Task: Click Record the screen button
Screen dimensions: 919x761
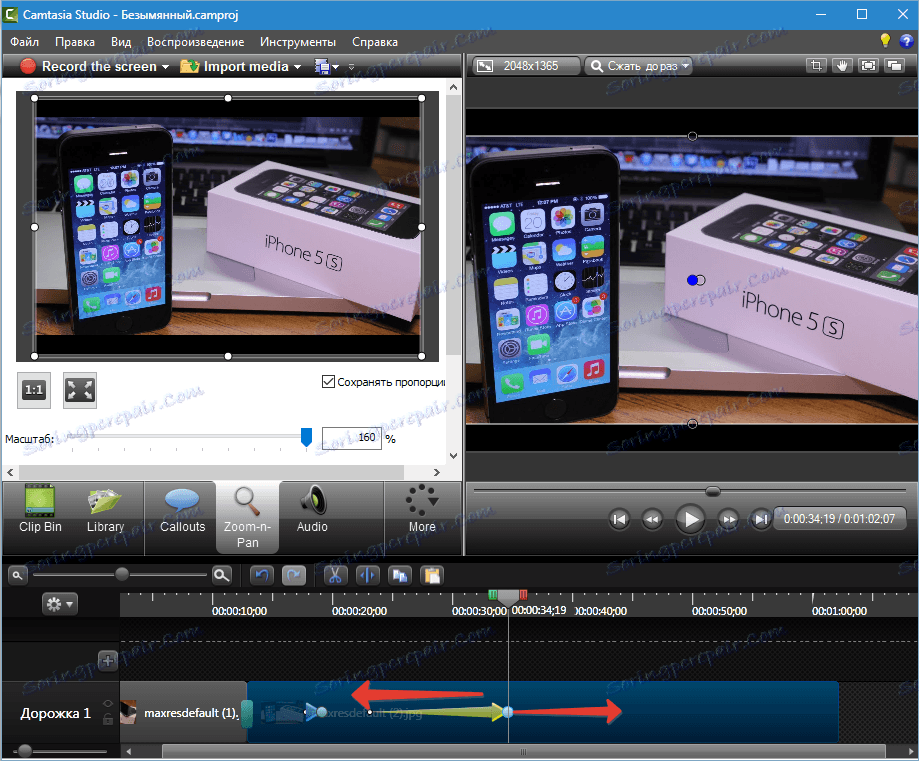Action: pyautogui.click(x=88, y=66)
